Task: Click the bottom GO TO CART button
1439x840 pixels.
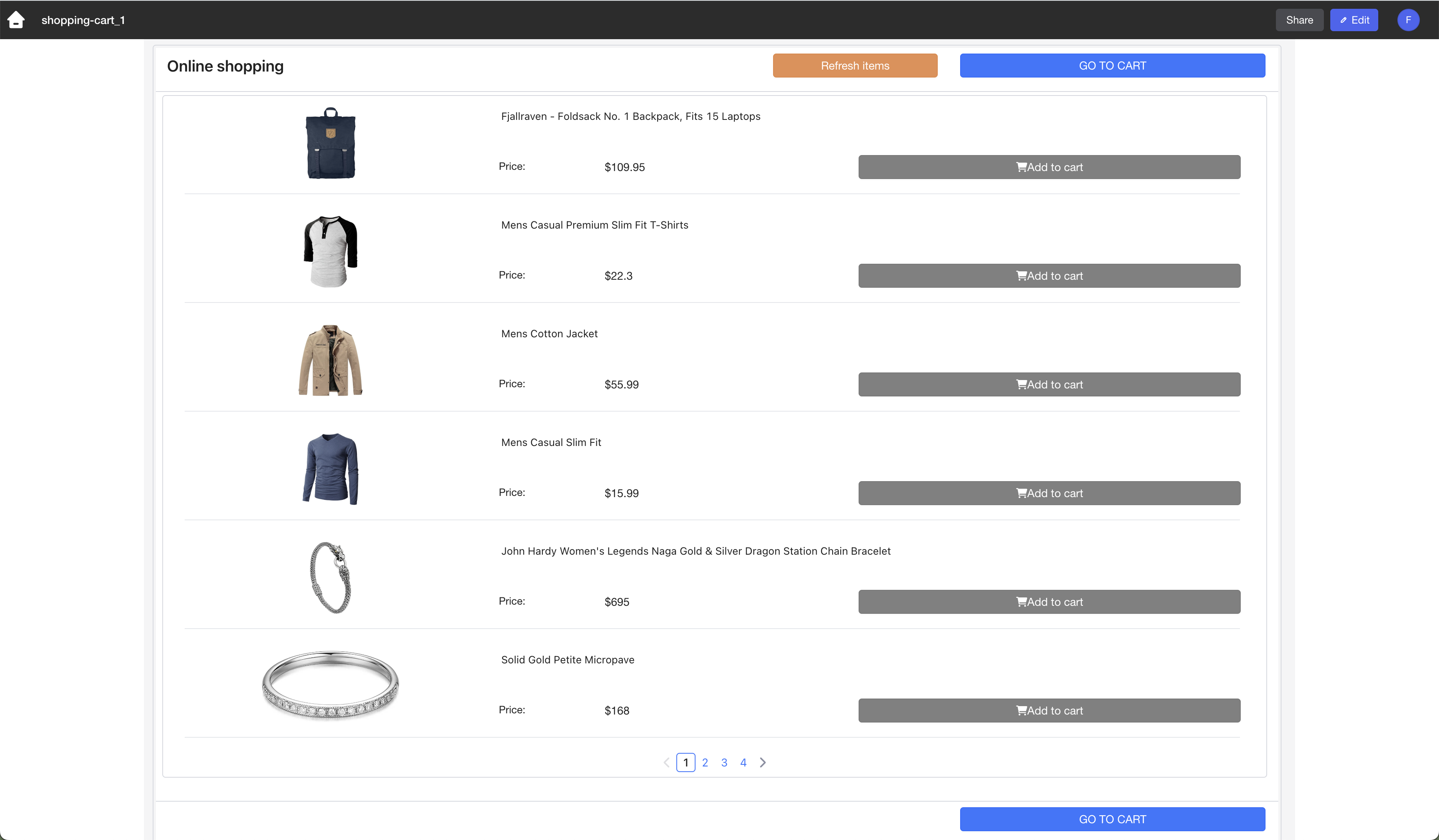Action: (x=1112, y=819)
